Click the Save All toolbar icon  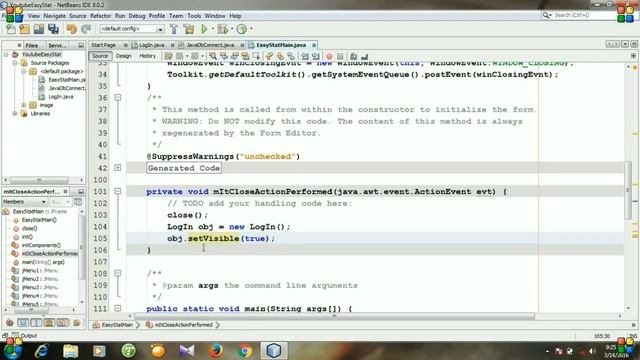[x=53, y=29]
